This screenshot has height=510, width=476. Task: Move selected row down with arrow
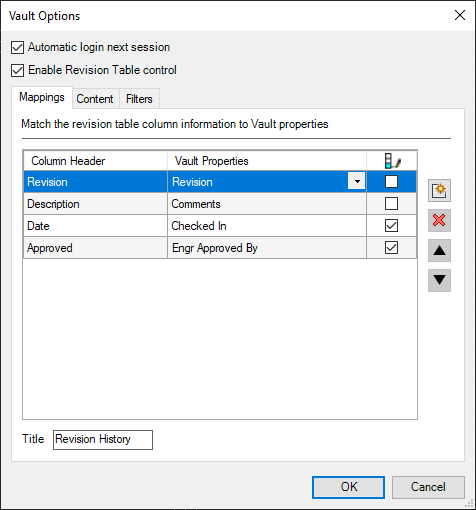click(439, 280)
